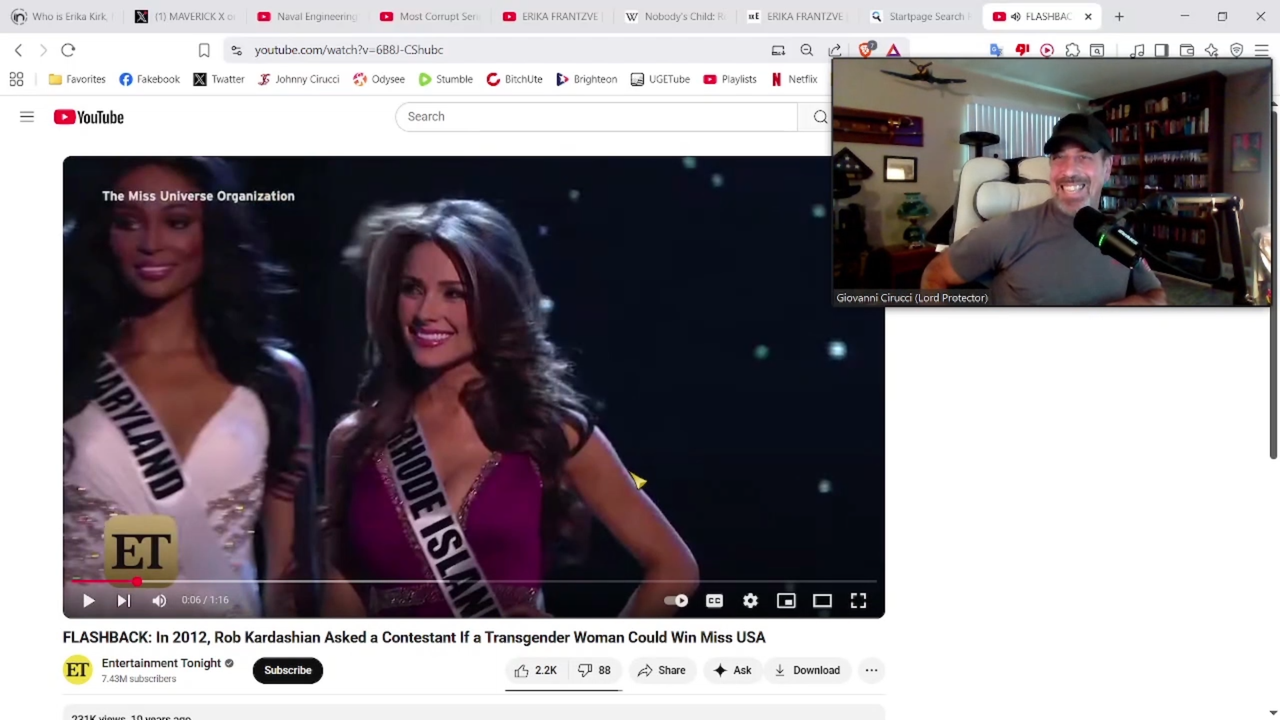Dislike the video with thumbs down
1280x720 pixels.
click(x=594, y=670)
